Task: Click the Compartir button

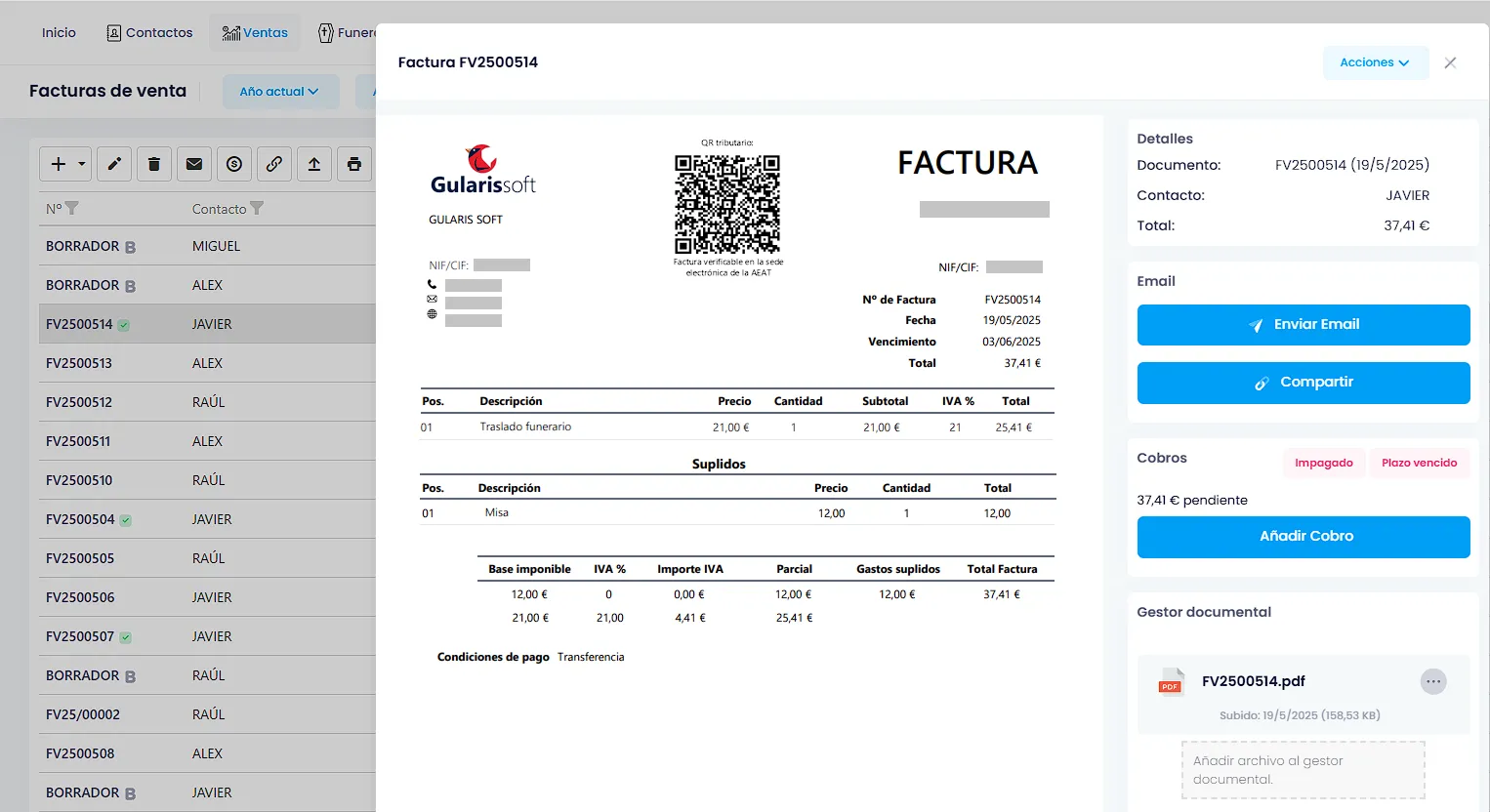Action: 1304,383
